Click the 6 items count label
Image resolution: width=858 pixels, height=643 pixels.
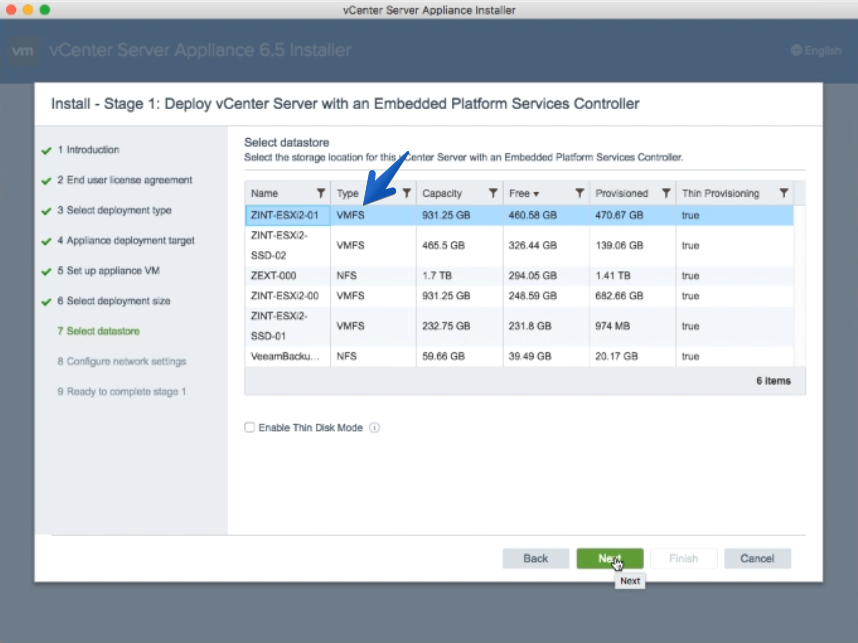point(773,381)
